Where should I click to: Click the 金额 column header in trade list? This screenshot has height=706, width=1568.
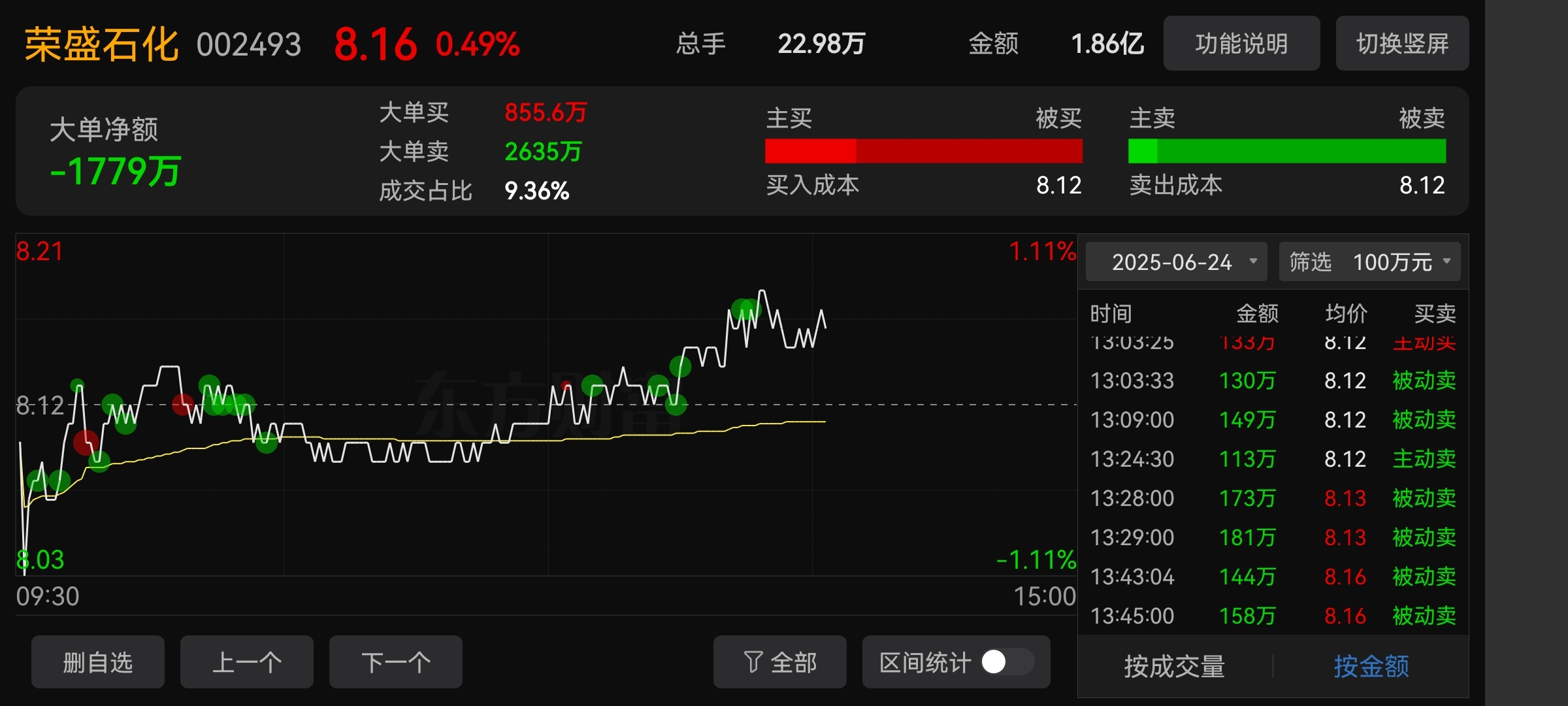click(x=1257, y=314)
